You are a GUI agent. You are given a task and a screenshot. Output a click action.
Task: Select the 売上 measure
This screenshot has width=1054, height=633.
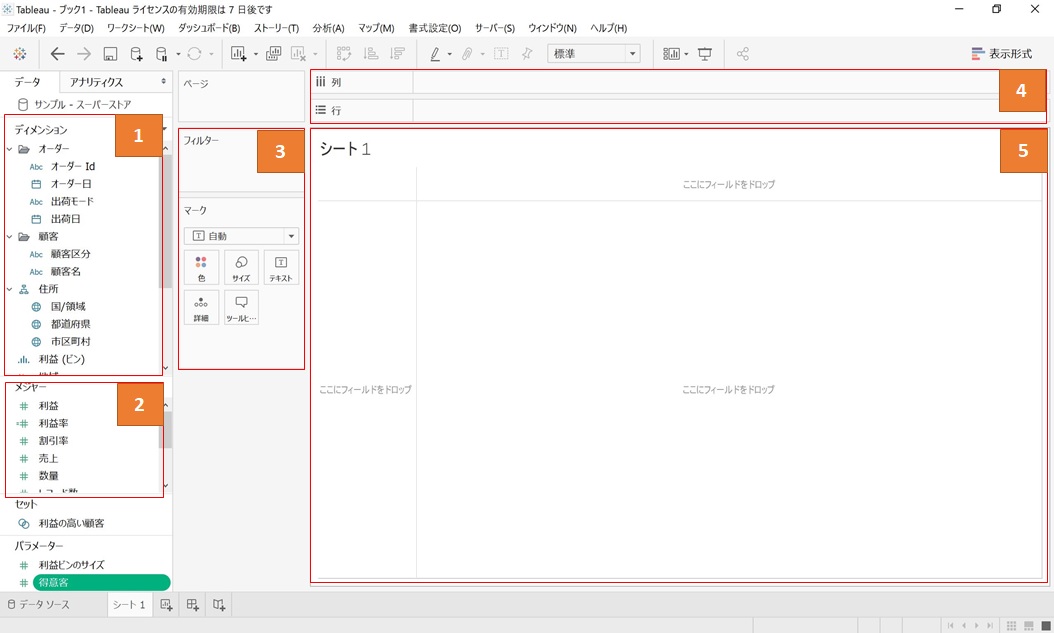48,458
